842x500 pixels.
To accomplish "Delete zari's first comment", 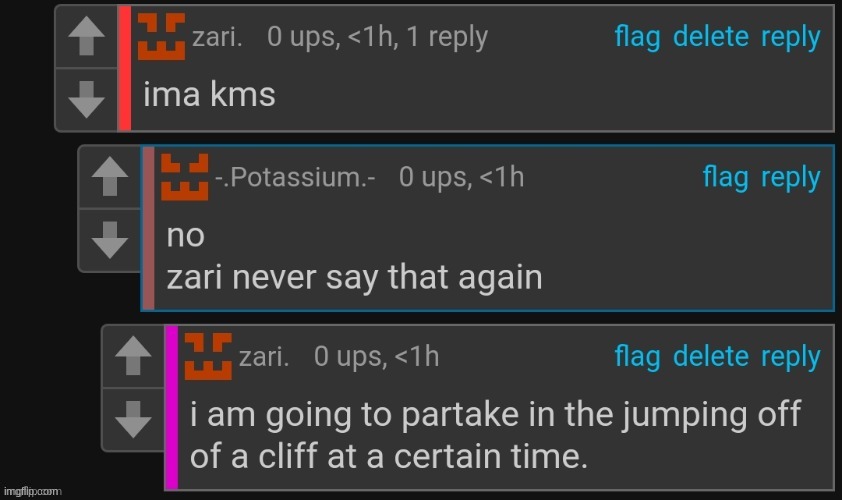I will [x=710, y=37].
